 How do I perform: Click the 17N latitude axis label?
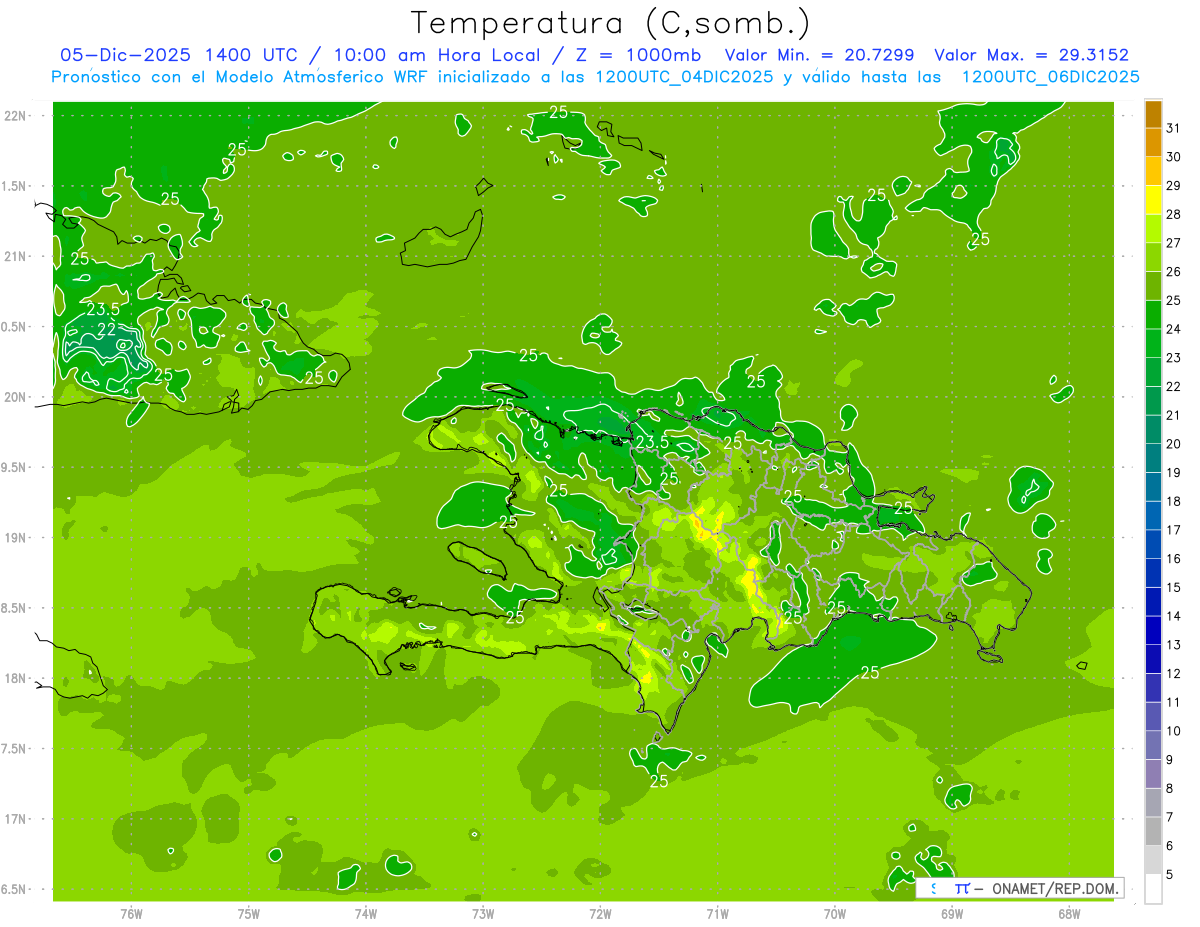click(17, 819)
